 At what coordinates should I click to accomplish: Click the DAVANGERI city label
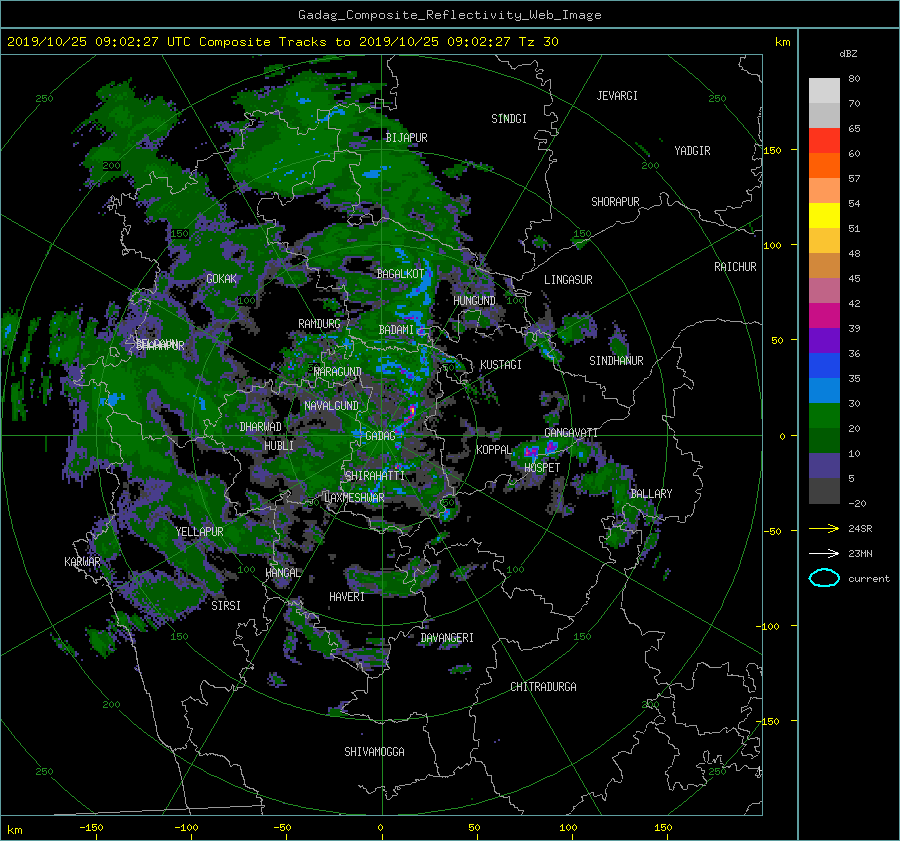click(x=447, y=638)
